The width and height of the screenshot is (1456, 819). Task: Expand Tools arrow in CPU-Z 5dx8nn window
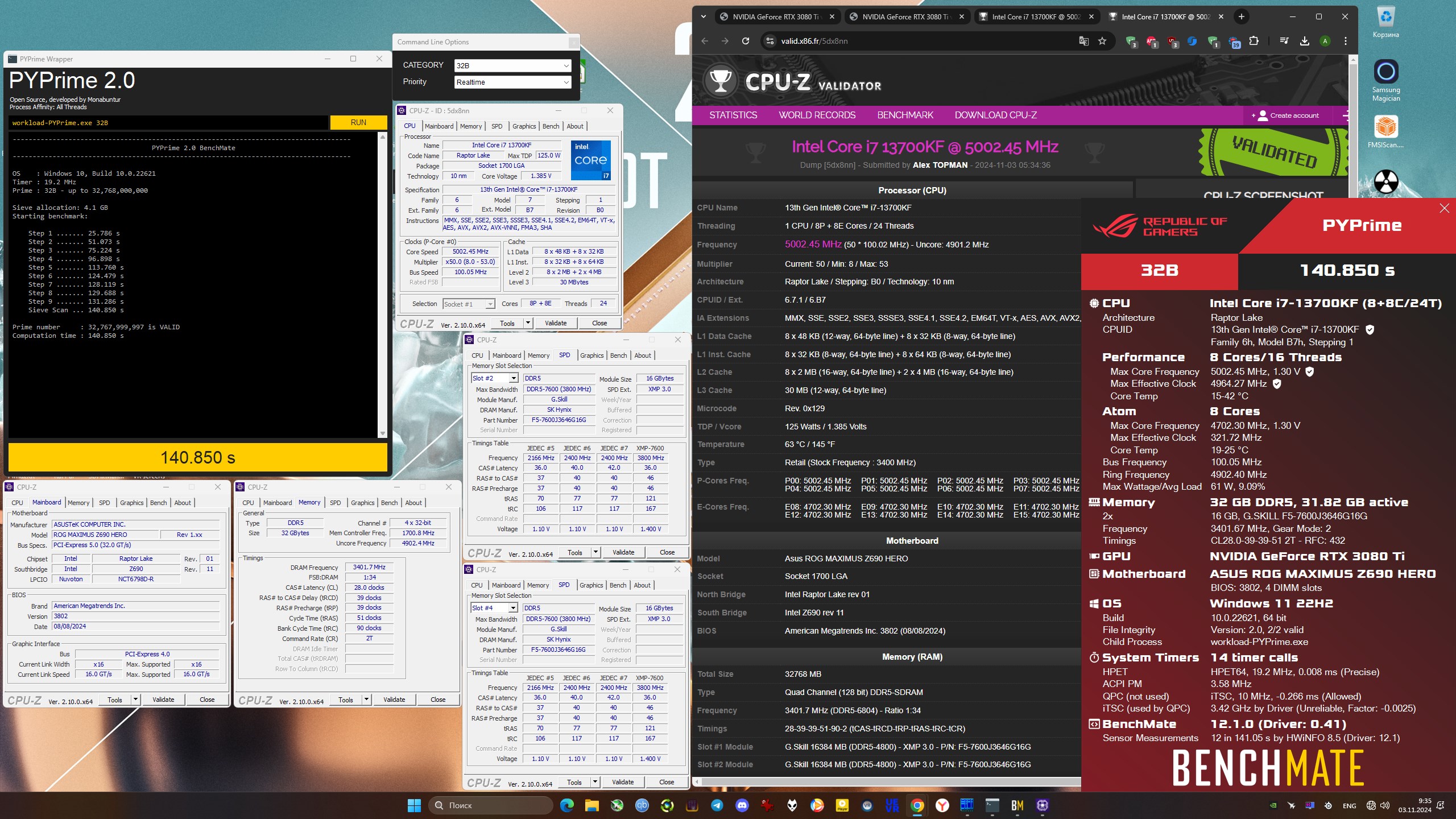point(527,323)
